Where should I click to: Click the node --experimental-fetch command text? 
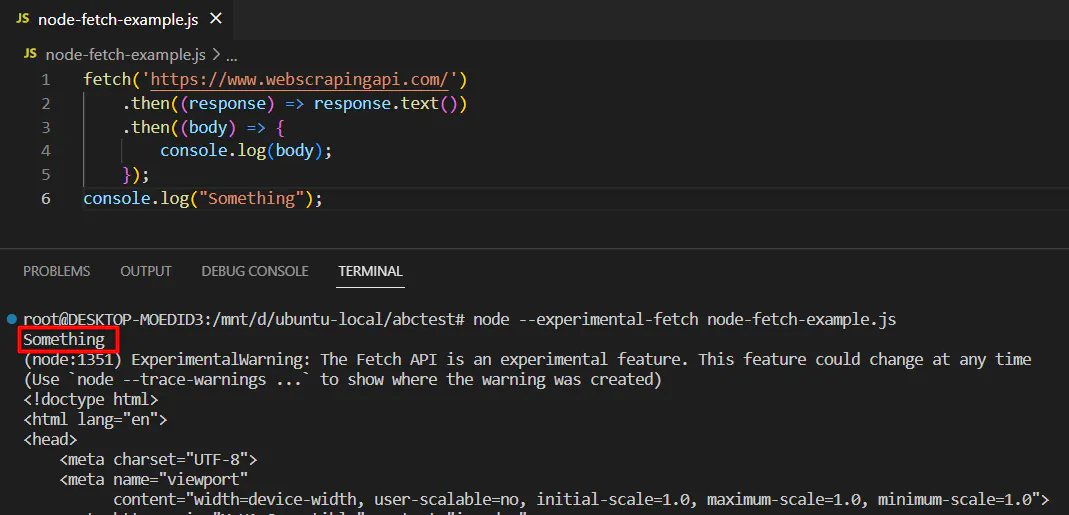pos(684,320)
